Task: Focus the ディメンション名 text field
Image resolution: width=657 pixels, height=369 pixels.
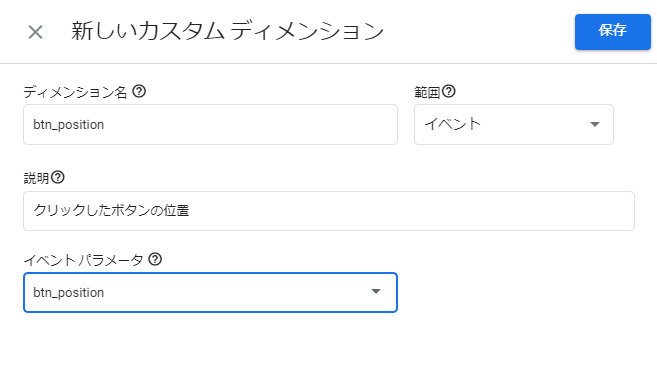Action: [x=210, y=124]
